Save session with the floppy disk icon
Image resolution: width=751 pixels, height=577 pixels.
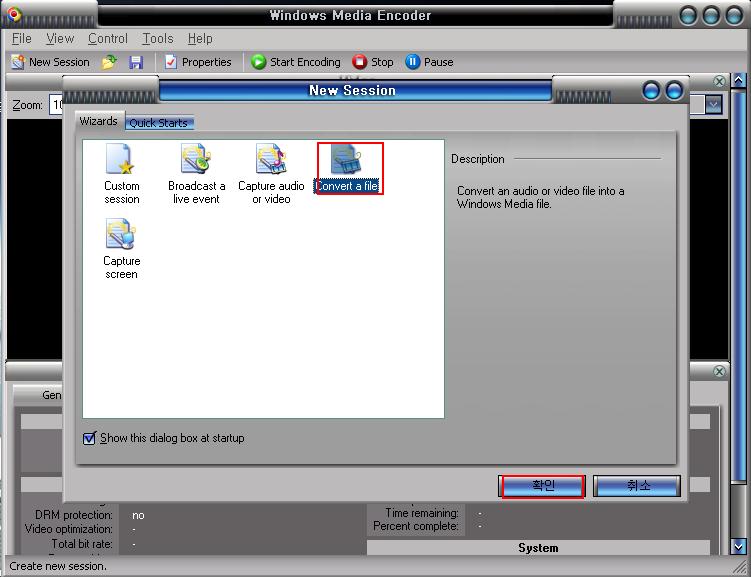[x=136, y=62]
